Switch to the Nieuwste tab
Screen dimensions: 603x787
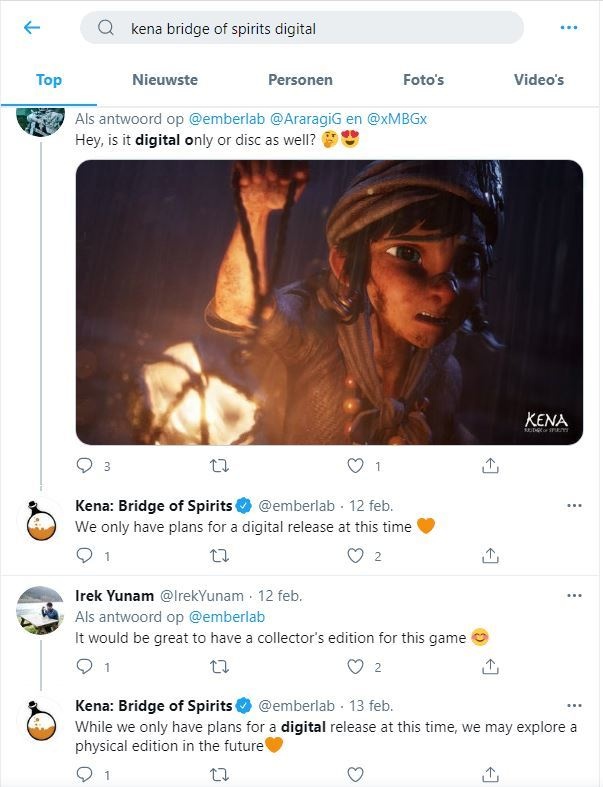pyautogui.click(x=165, y=80)
